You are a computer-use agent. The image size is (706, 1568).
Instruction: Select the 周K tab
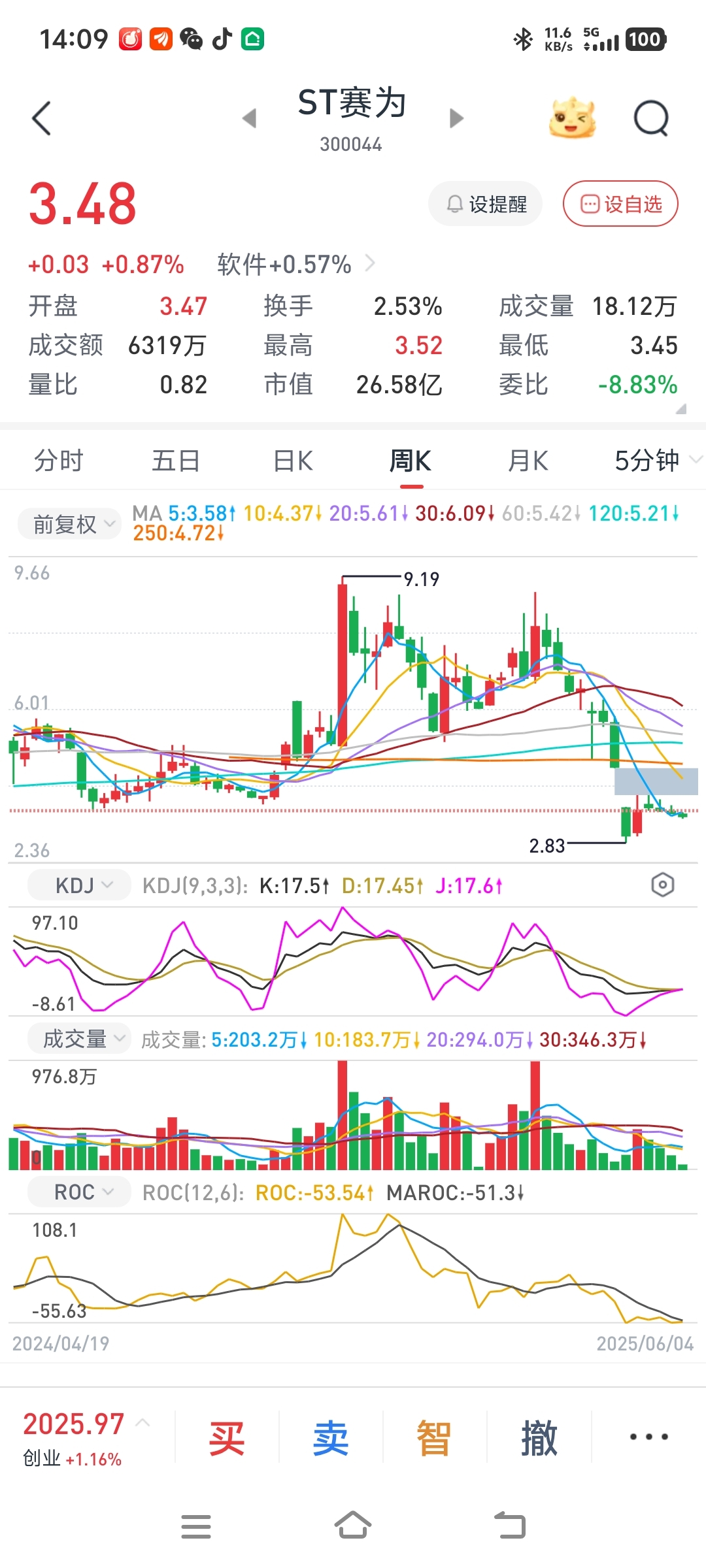411,461
